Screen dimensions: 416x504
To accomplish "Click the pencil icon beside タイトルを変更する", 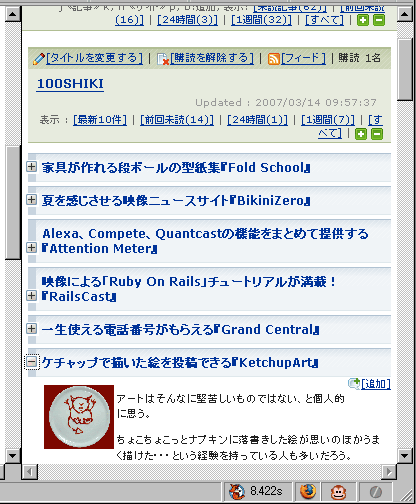I will [39, 59].
